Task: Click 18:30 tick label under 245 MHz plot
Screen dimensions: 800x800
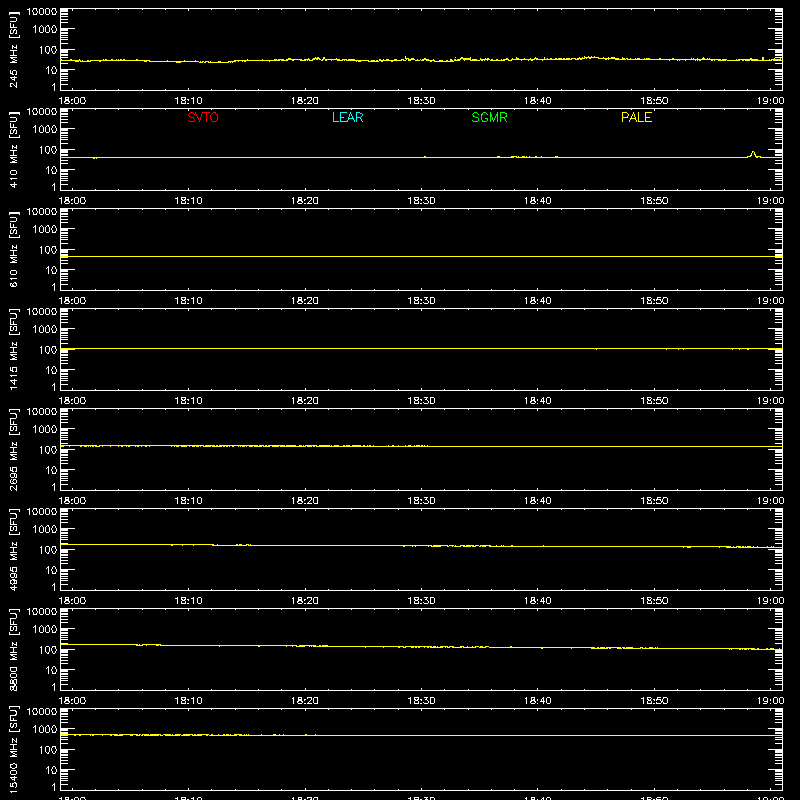Action: [421, 101]
